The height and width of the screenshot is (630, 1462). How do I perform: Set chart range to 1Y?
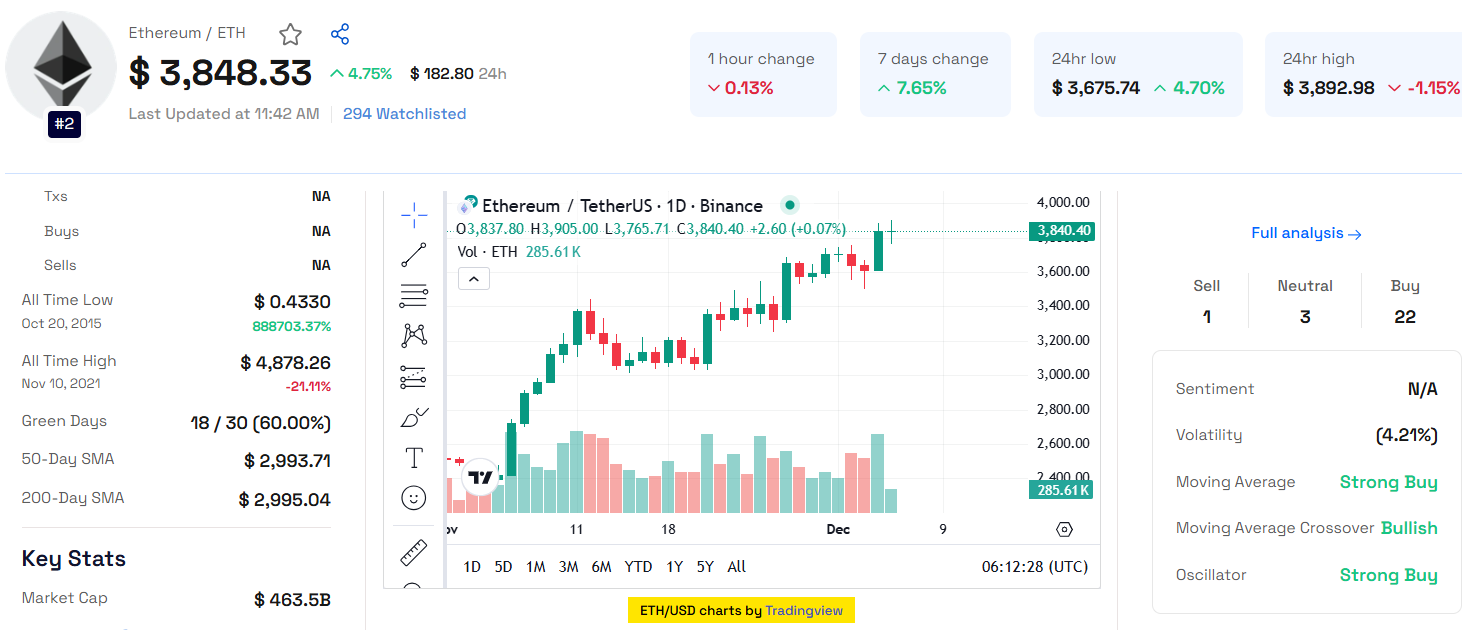(x=675, y=567)
